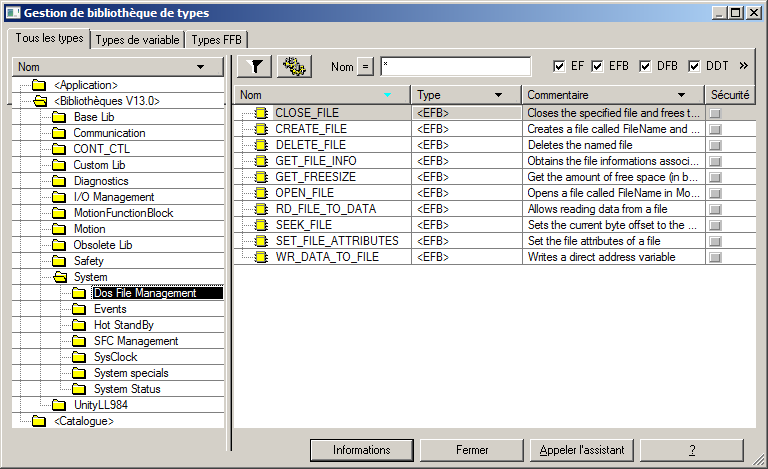
Task: Open the Type column filter dropdown
Action: pyautogui.click(x=498, y=95)
